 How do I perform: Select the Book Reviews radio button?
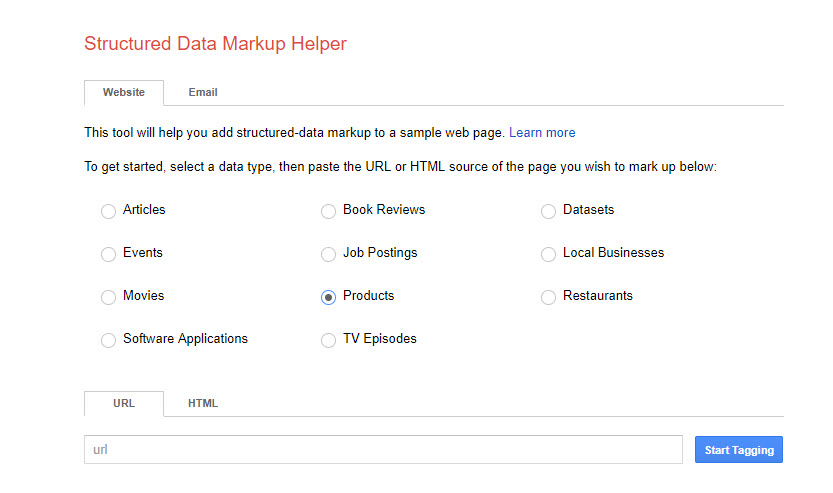tap(328, 211)
